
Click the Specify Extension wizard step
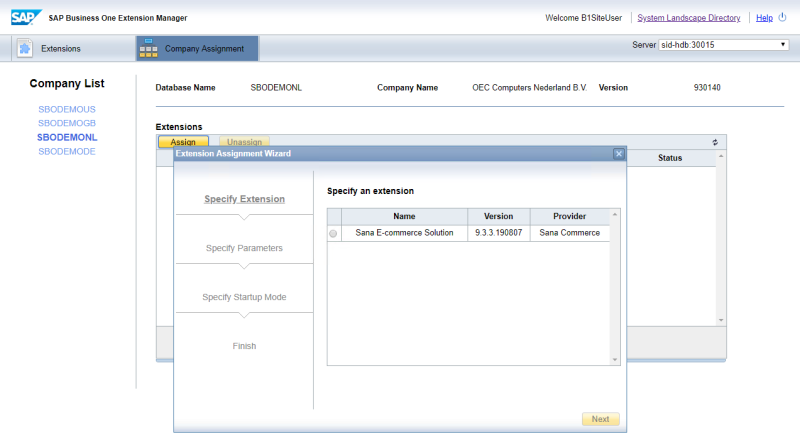coord(244,199)
